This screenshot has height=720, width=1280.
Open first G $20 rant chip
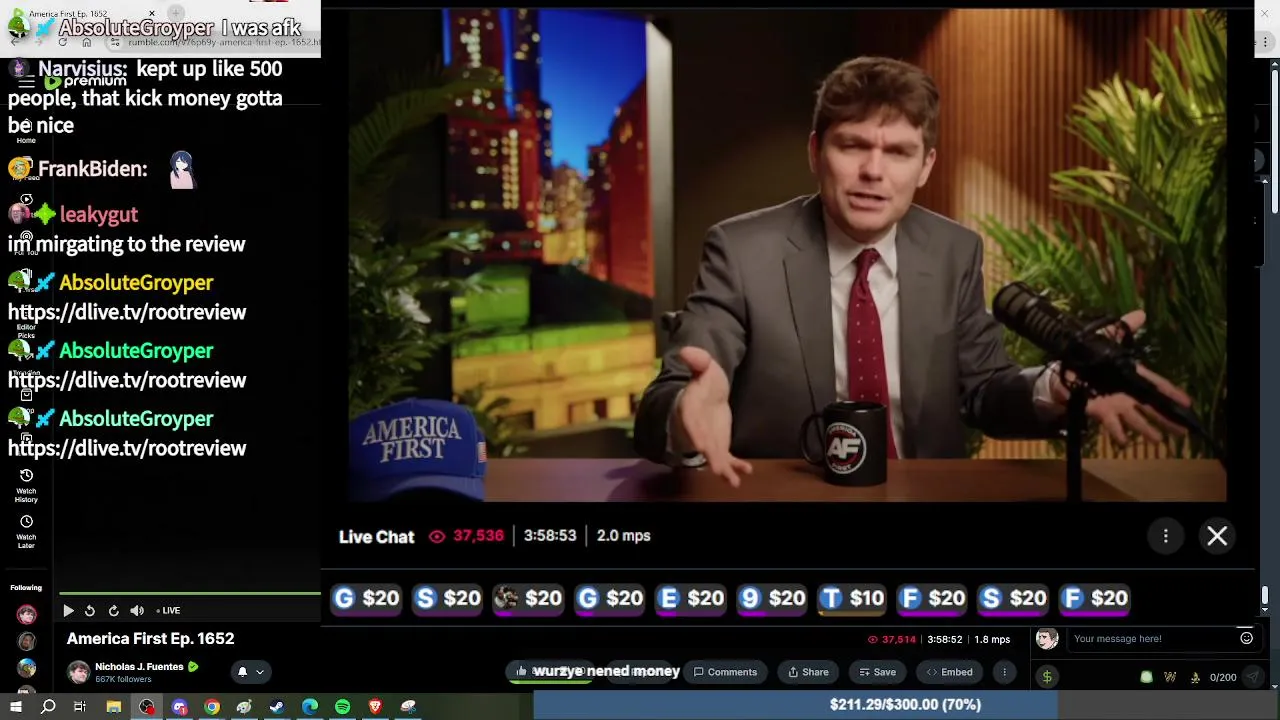[x=366, y=598]
